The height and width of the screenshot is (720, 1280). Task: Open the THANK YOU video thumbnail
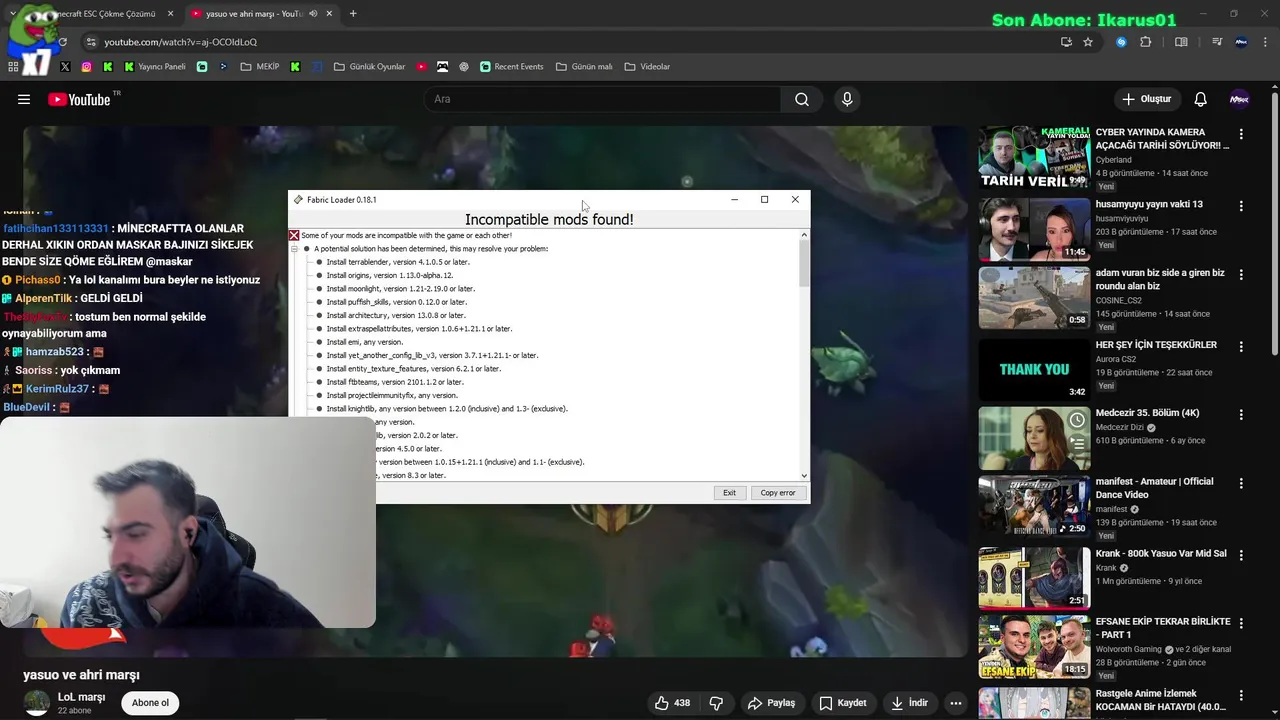pos(1034,370)
